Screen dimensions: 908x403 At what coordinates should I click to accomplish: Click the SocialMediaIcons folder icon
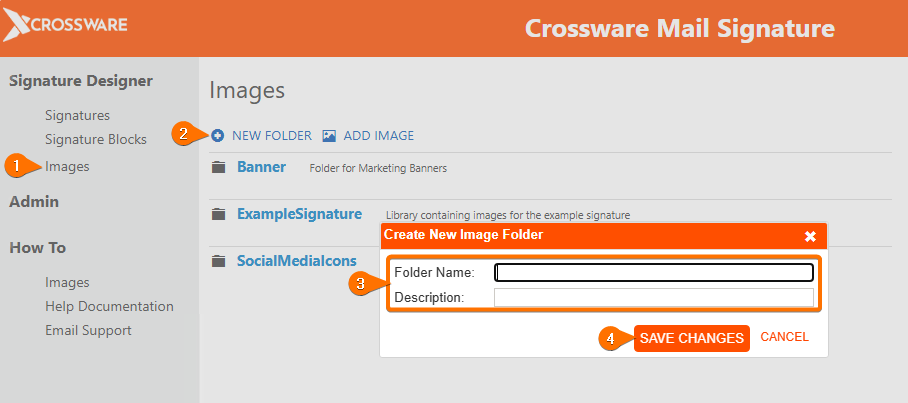(x=219, y=261)
